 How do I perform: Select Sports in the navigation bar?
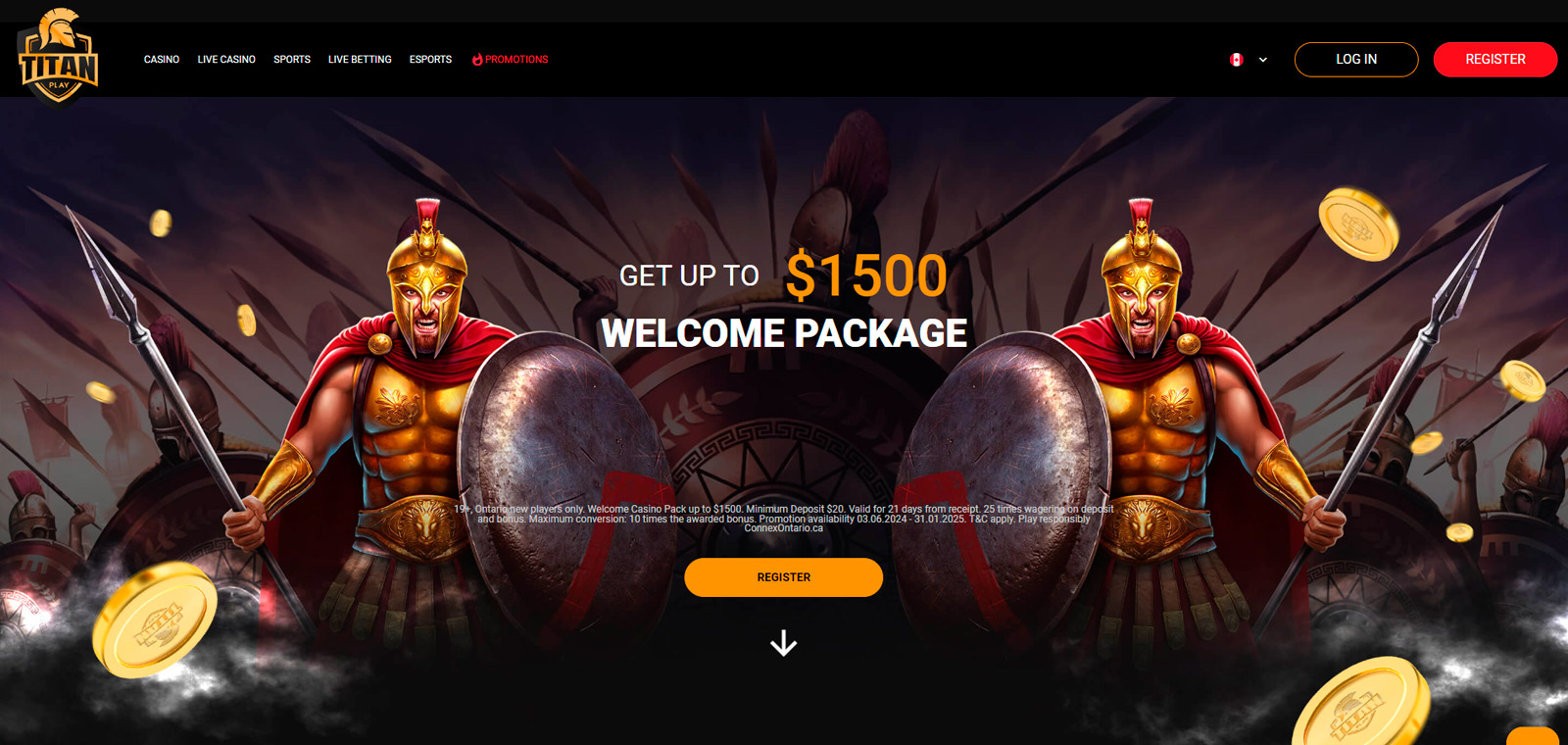(x=292, y=60)
